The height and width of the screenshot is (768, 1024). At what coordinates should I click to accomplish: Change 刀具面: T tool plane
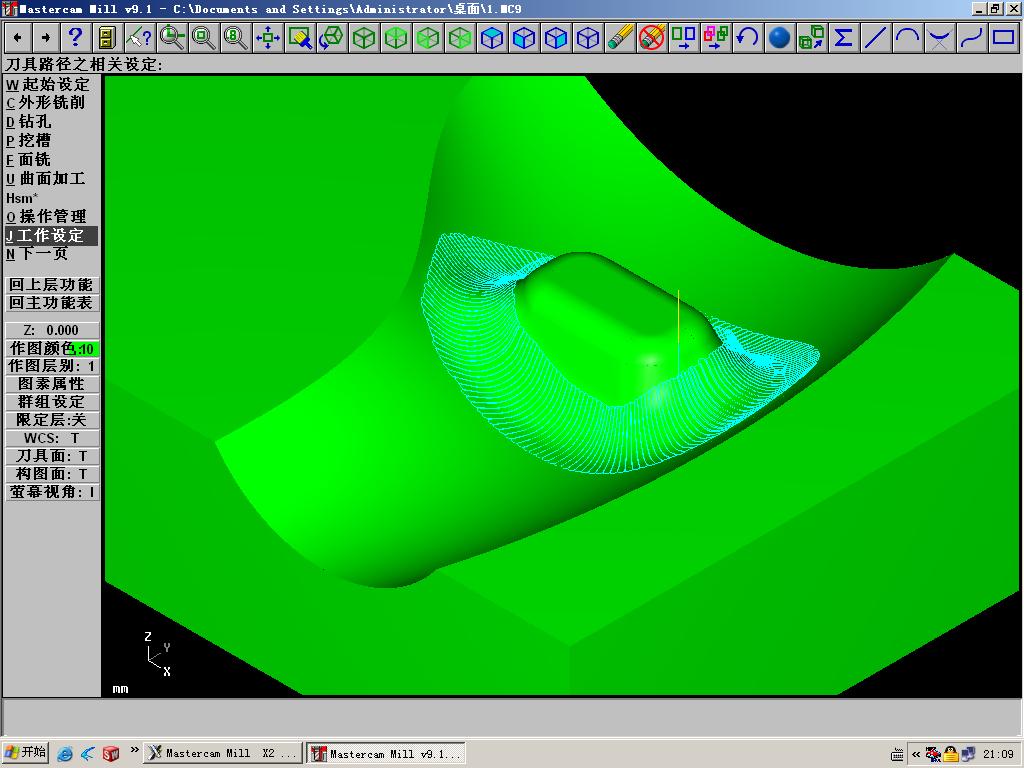point(52,456)
